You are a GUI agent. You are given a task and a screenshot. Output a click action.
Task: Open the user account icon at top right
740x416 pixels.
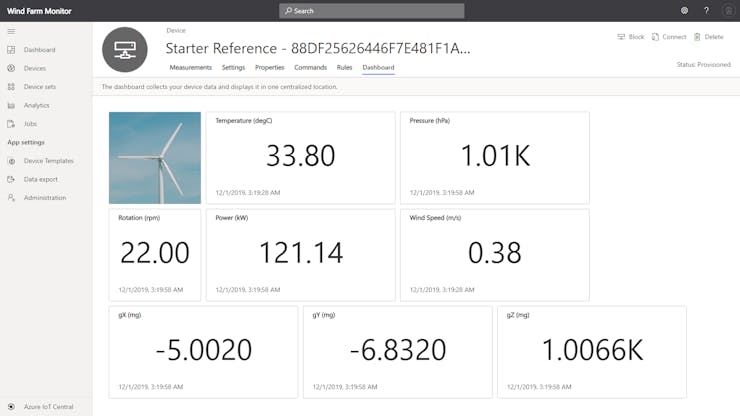(727, 10)
